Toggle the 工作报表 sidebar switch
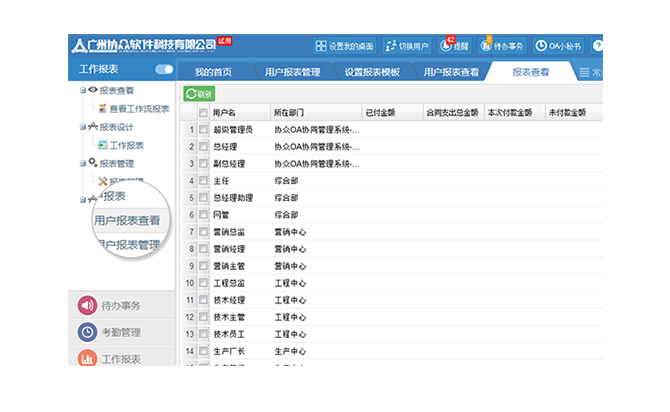The height and width of the screenshot is (412, 670). [164, 70]
